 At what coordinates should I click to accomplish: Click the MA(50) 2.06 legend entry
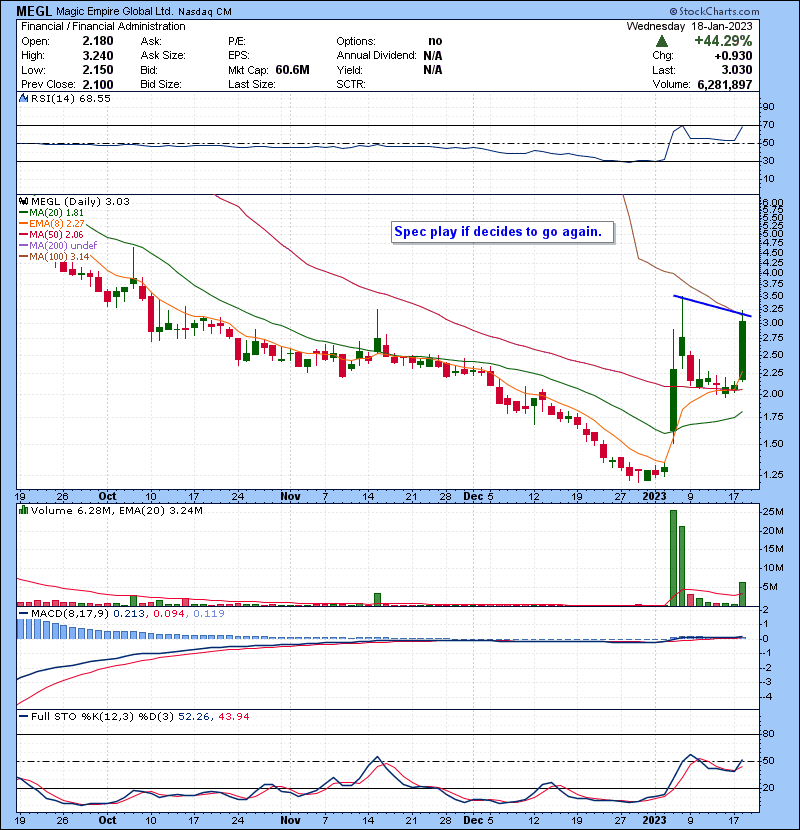click(51, 234)
